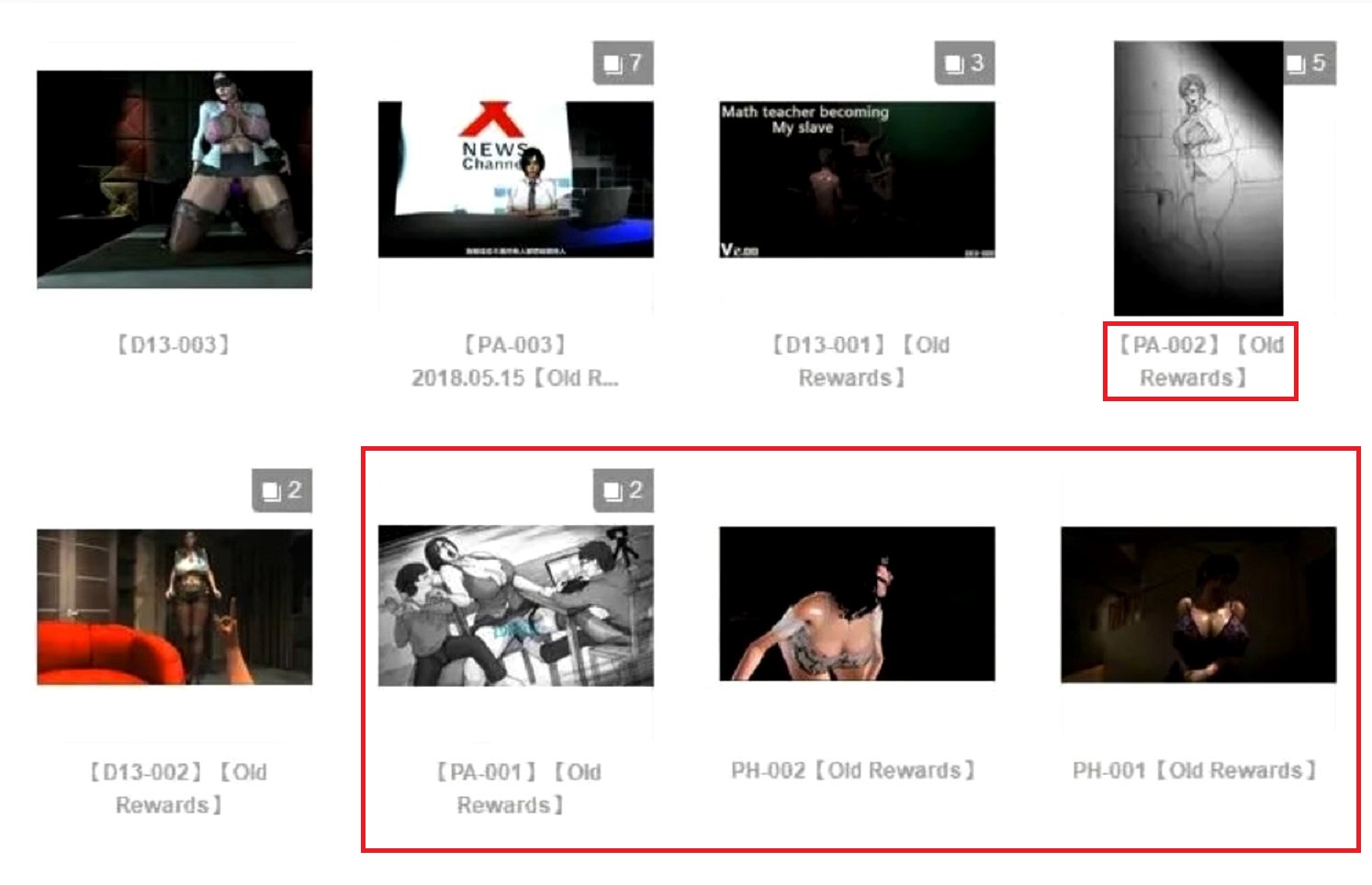Click the 【PA-003】 2018.05.15 title link

click(x=515, y=362)
